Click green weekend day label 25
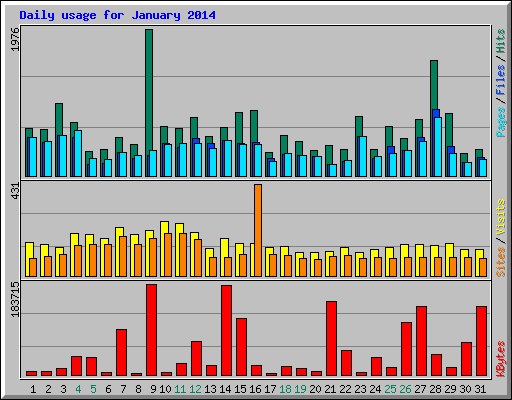The height and width of the screenshot is (400, 512). [x=390, y=389]
